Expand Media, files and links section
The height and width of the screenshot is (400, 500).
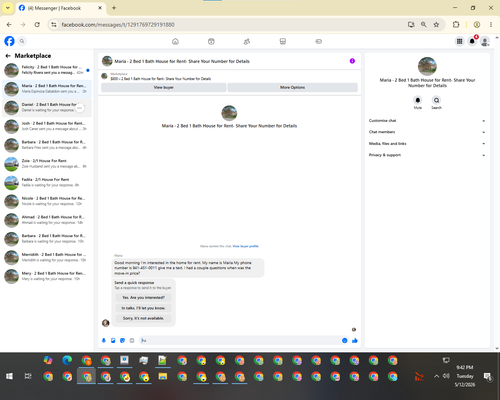pyautogui.click(x=427, y=144)
